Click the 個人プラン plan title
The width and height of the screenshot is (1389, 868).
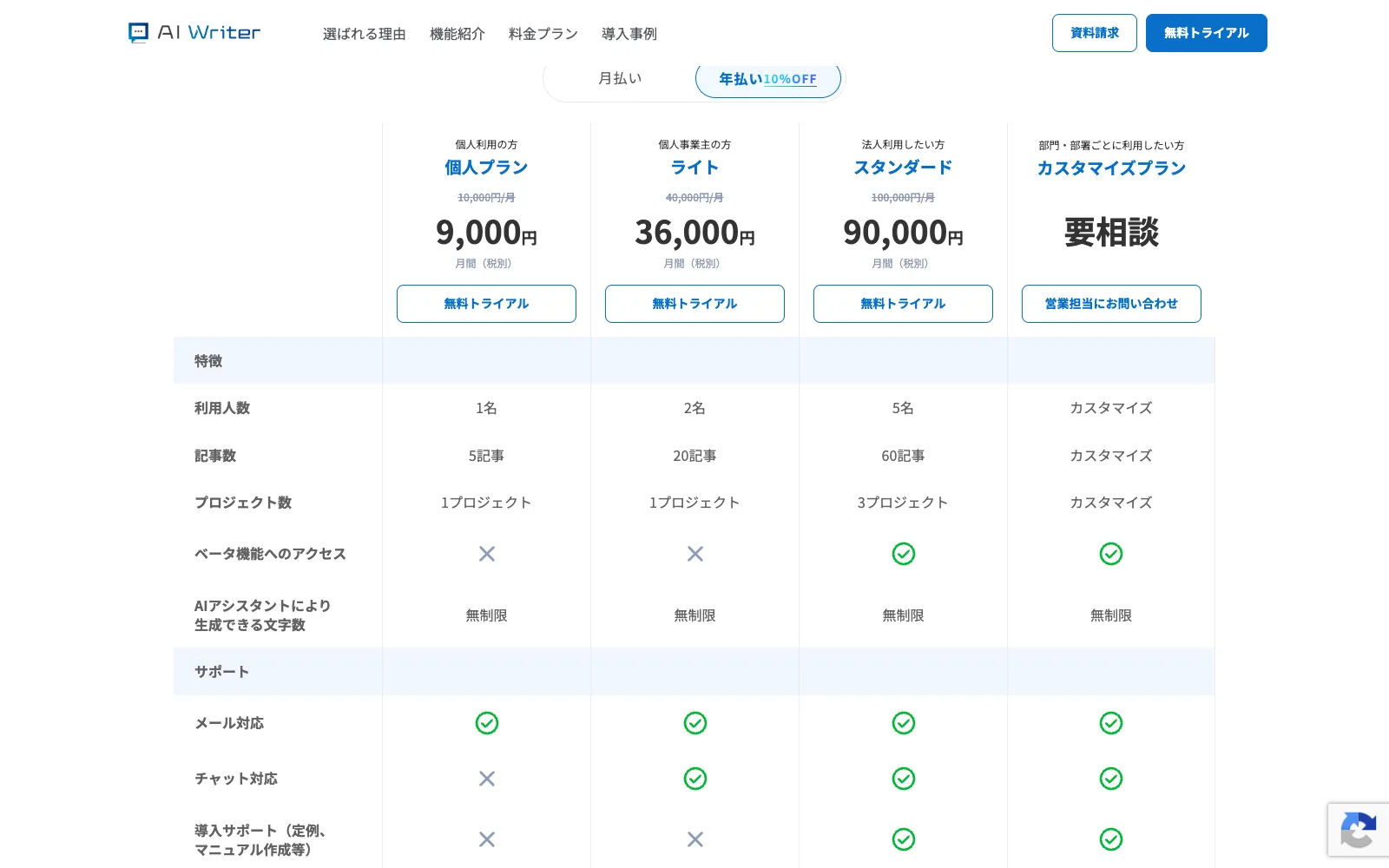coord(487,168)
